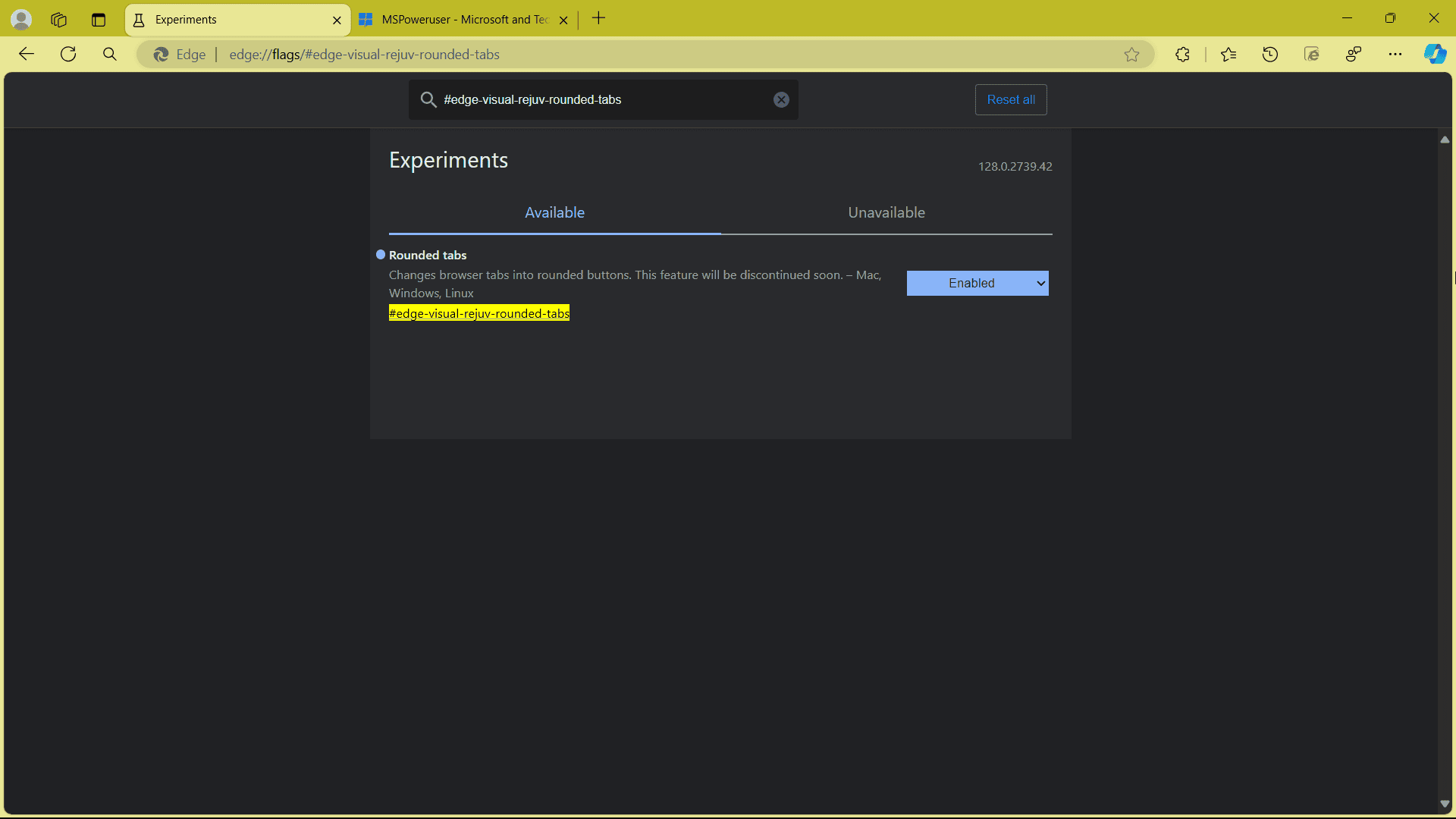
Task: Switch to the Unavailable tab
Action: click(886, 212)
